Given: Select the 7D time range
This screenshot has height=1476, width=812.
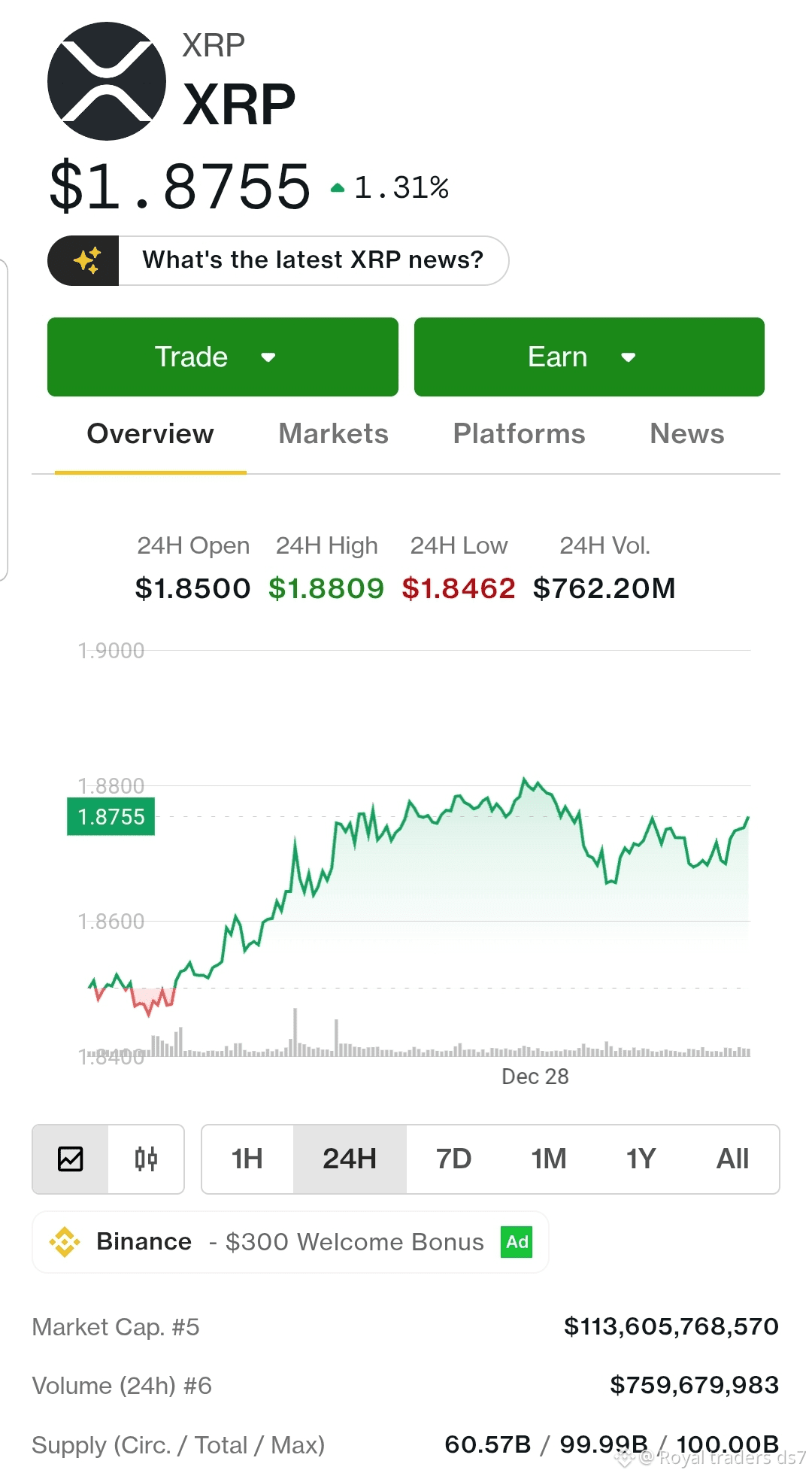Looking at the screenshot, I should tap(453, 1159).
